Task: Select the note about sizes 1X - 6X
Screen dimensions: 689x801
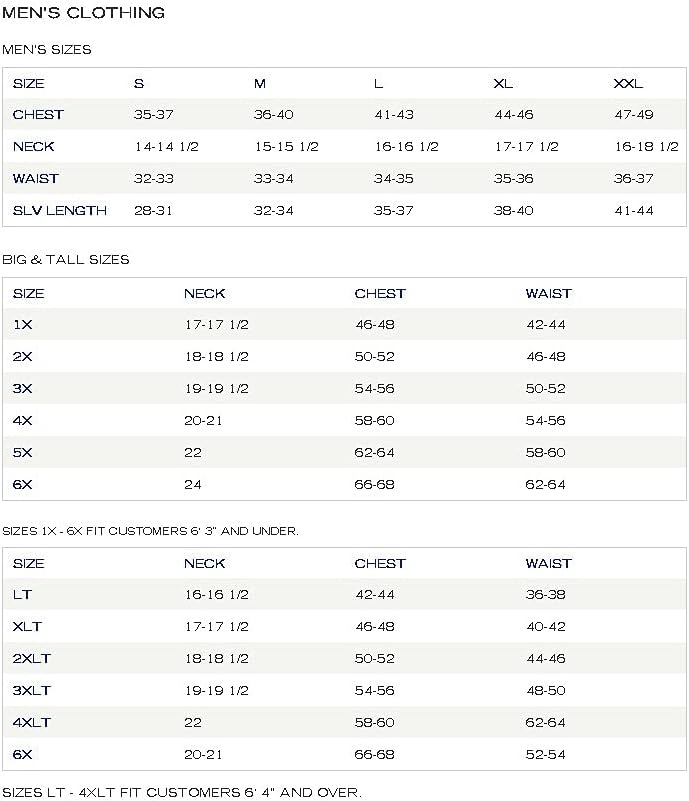Action: point(150,531)
